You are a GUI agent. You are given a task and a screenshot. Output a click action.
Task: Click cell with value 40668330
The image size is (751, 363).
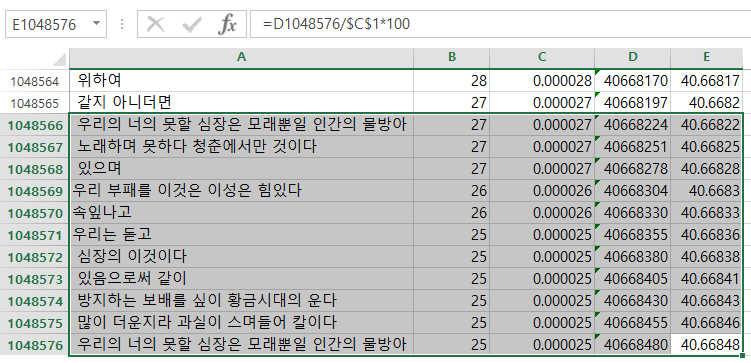[x=633, y=213]
